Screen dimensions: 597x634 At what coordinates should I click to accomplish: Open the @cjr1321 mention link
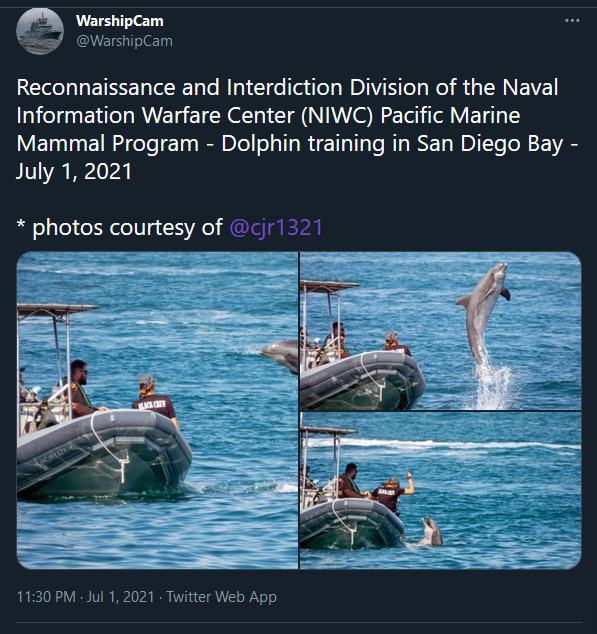(x=276, y=227)
